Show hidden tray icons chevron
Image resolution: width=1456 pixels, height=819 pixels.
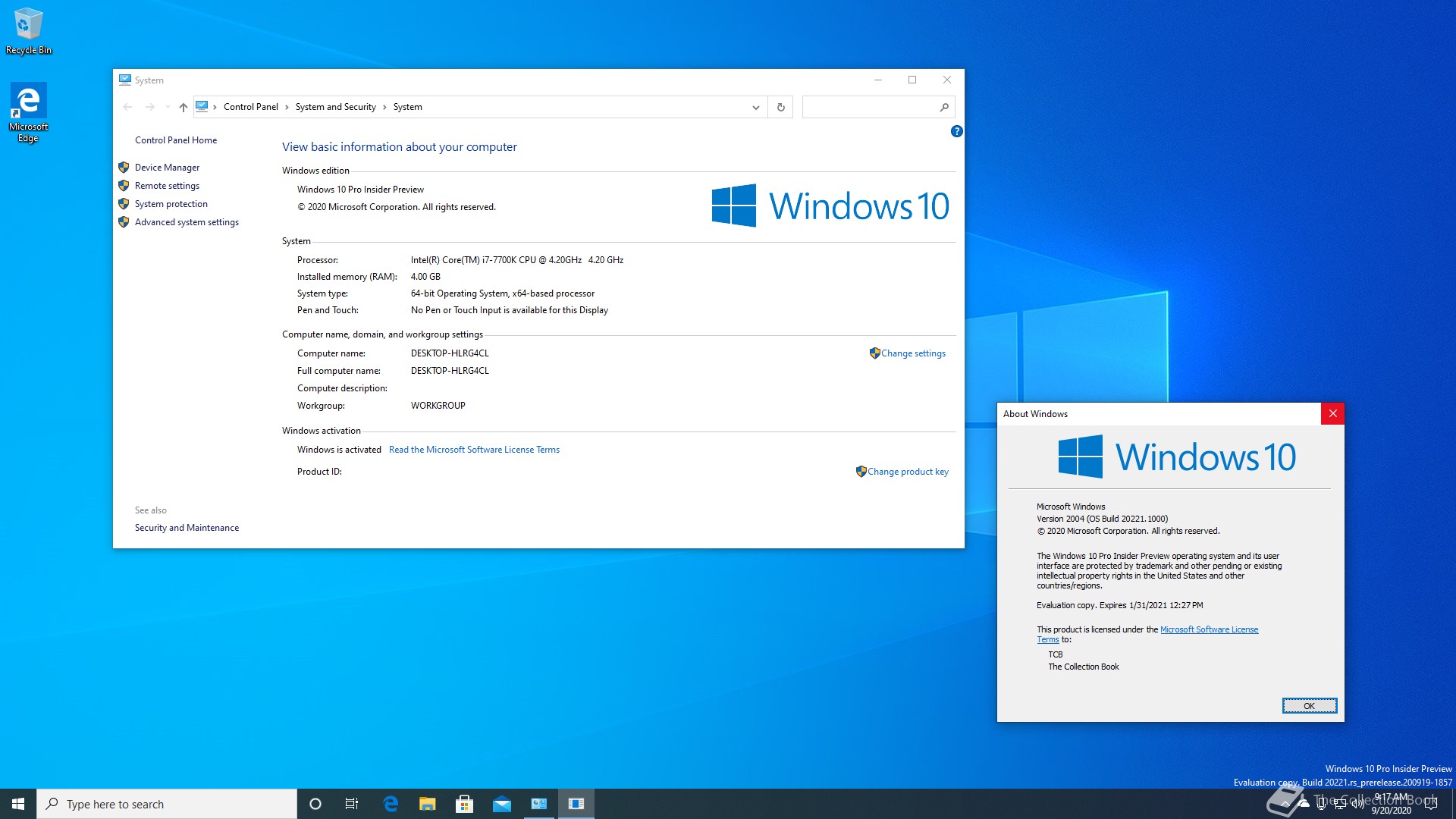coord(1285,804)
